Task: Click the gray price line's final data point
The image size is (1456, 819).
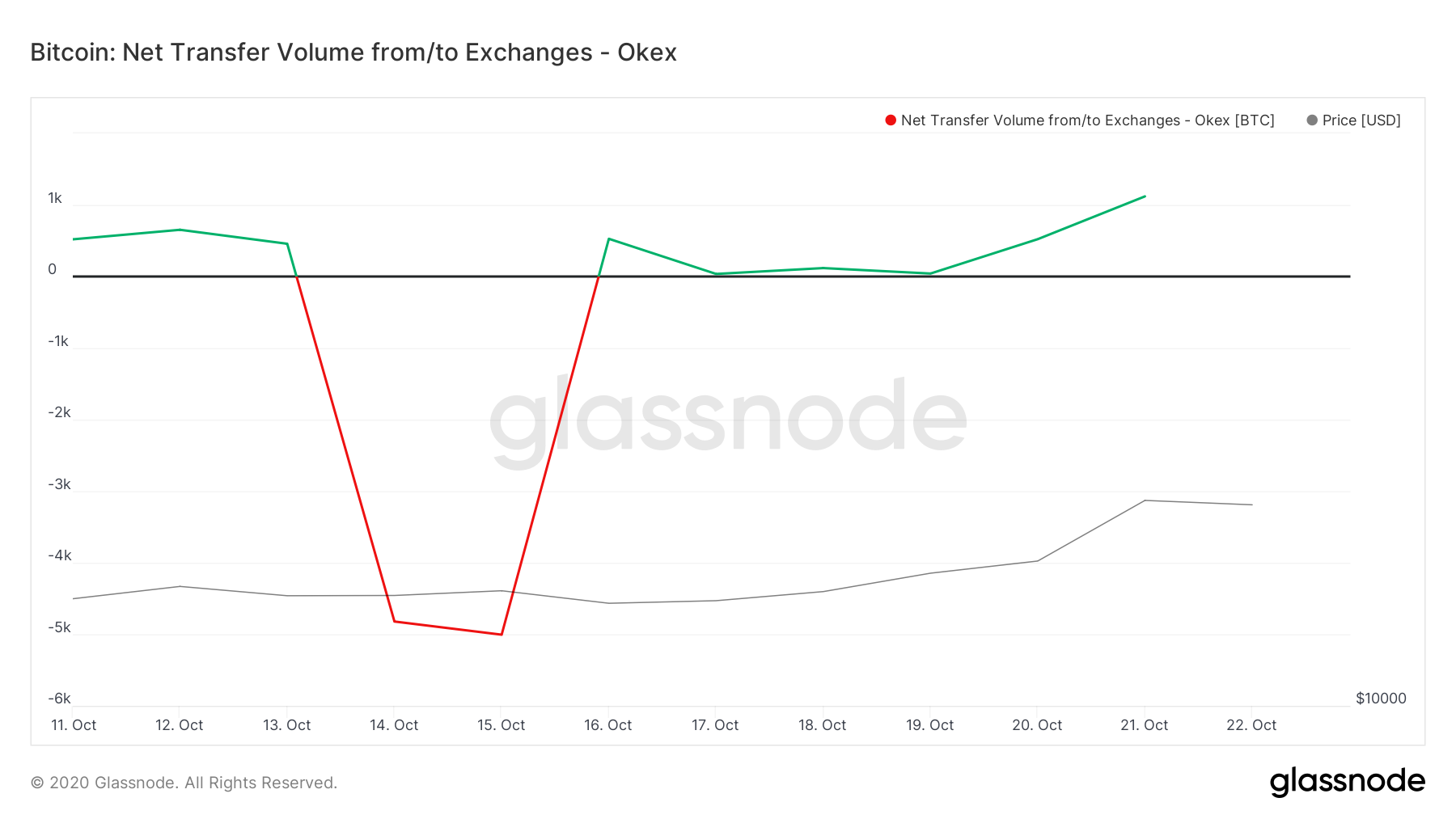Action: [1251, 504]
